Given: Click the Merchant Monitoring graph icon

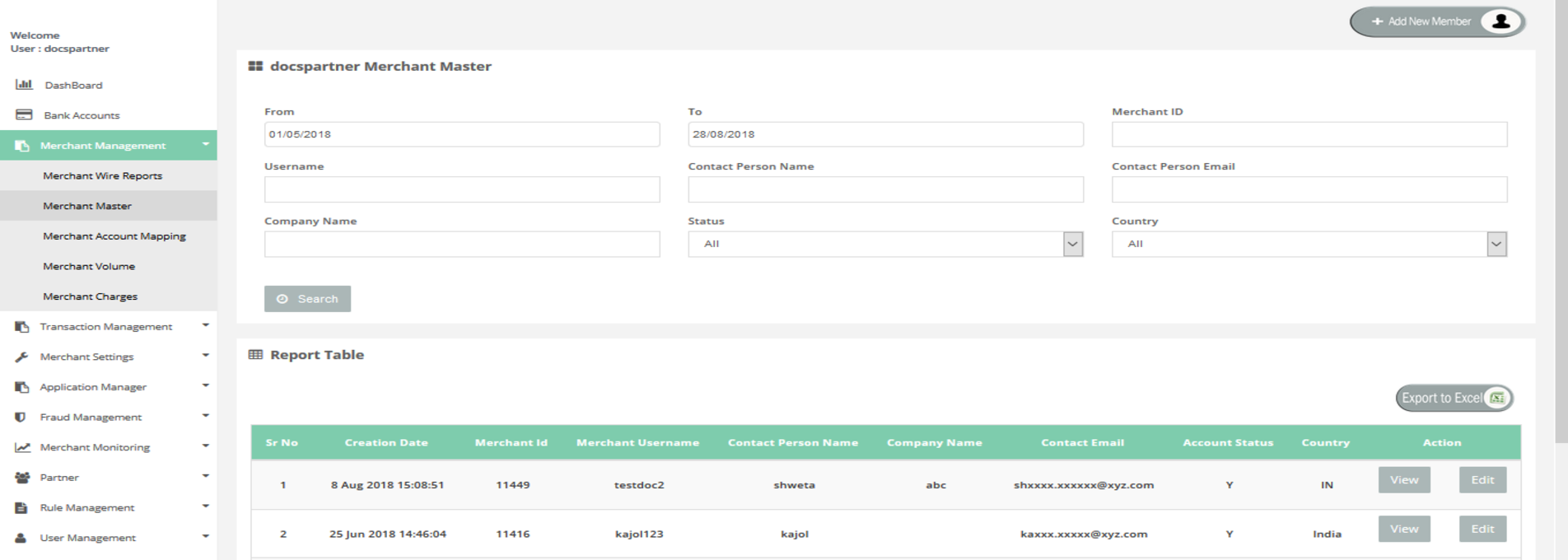Looking at the screenshot, I should [22, 447].
